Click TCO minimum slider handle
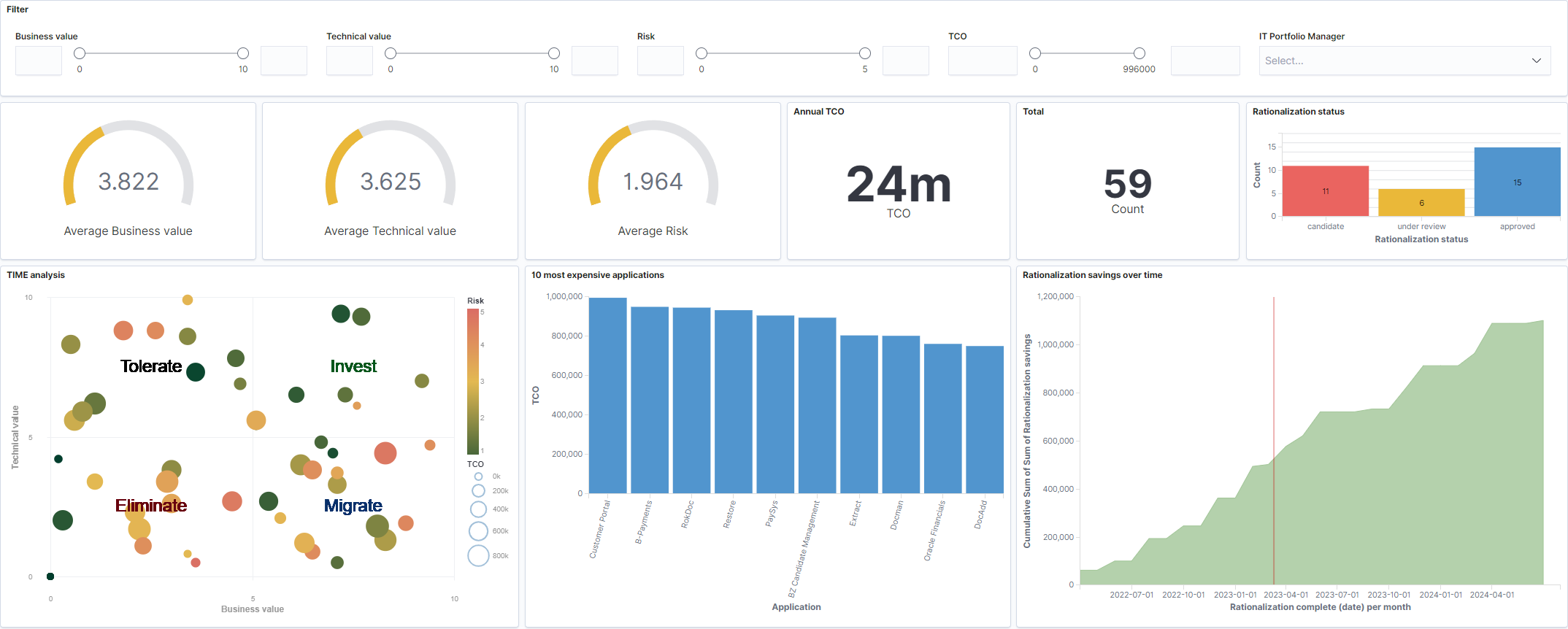 coord(1035,53)
